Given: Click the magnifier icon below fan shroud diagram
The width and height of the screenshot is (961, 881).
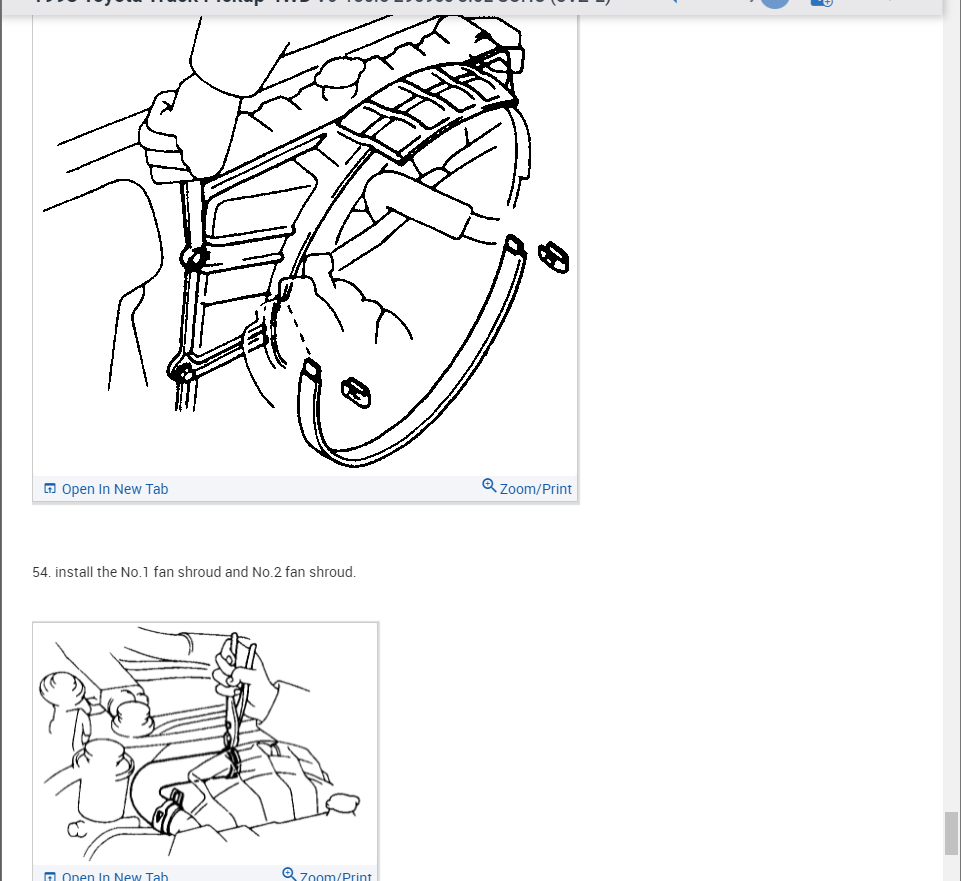Looking at the screenshot, I should [x=489, y=486].
